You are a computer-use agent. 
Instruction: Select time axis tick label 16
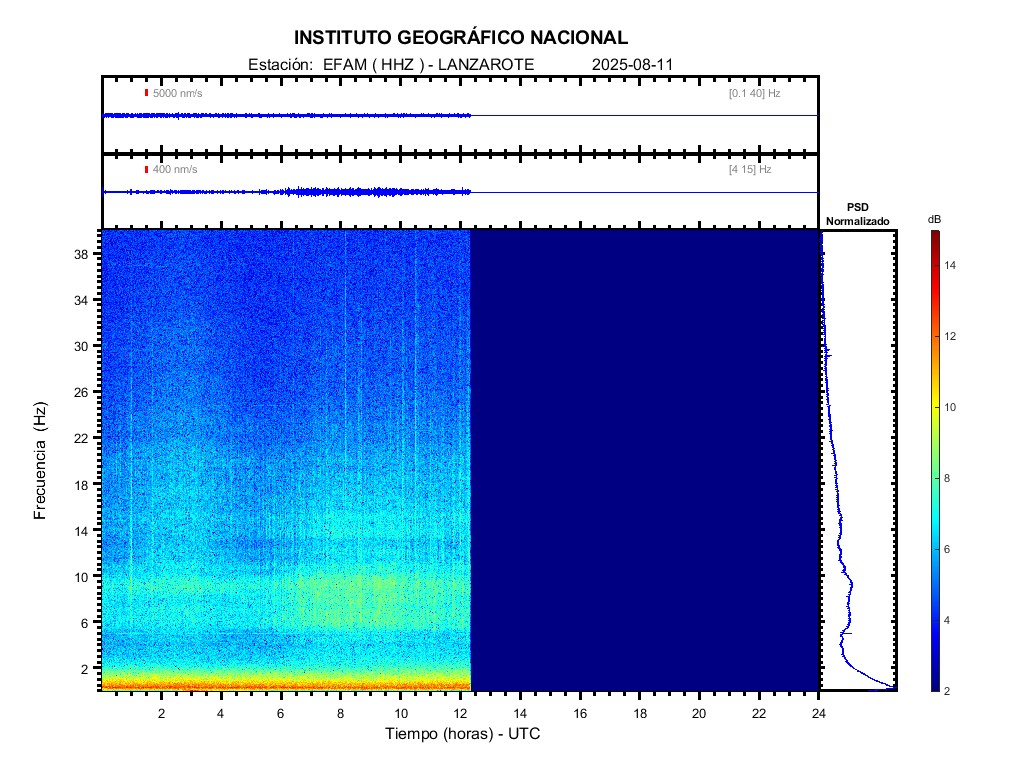point(580,714)
